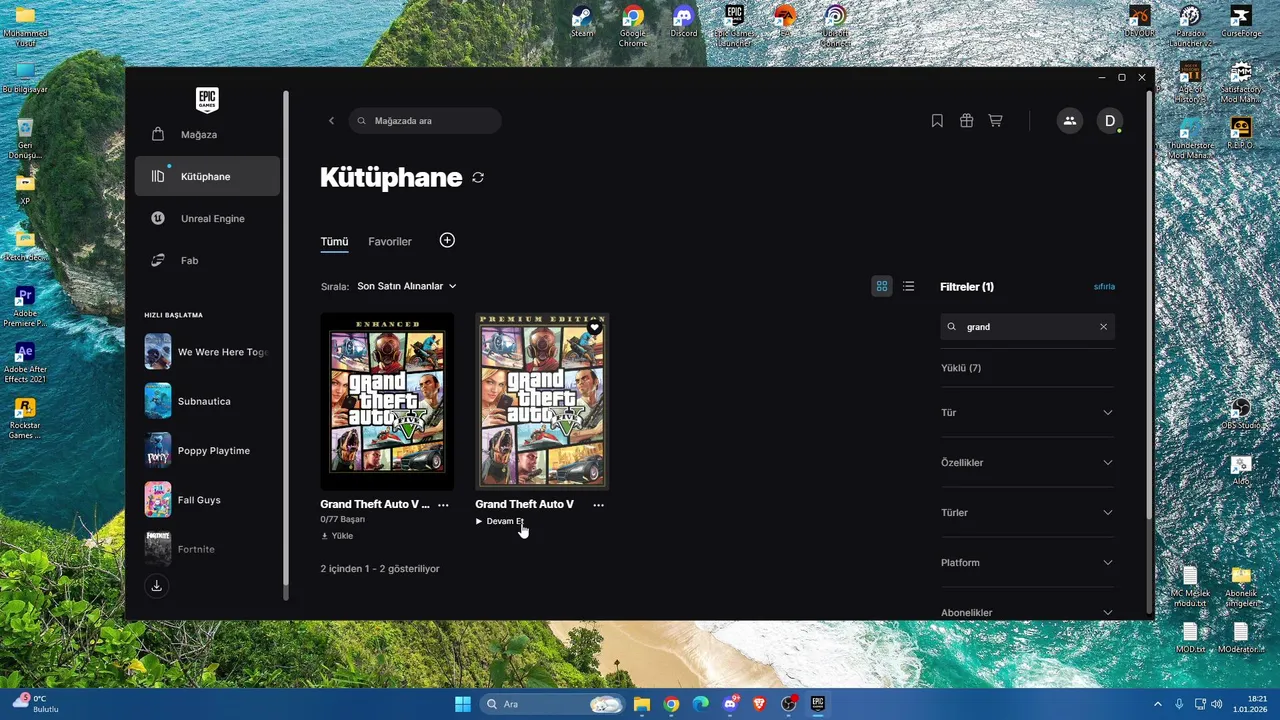Open options menu for Grand Theft Auto V

tap(598, 505)
